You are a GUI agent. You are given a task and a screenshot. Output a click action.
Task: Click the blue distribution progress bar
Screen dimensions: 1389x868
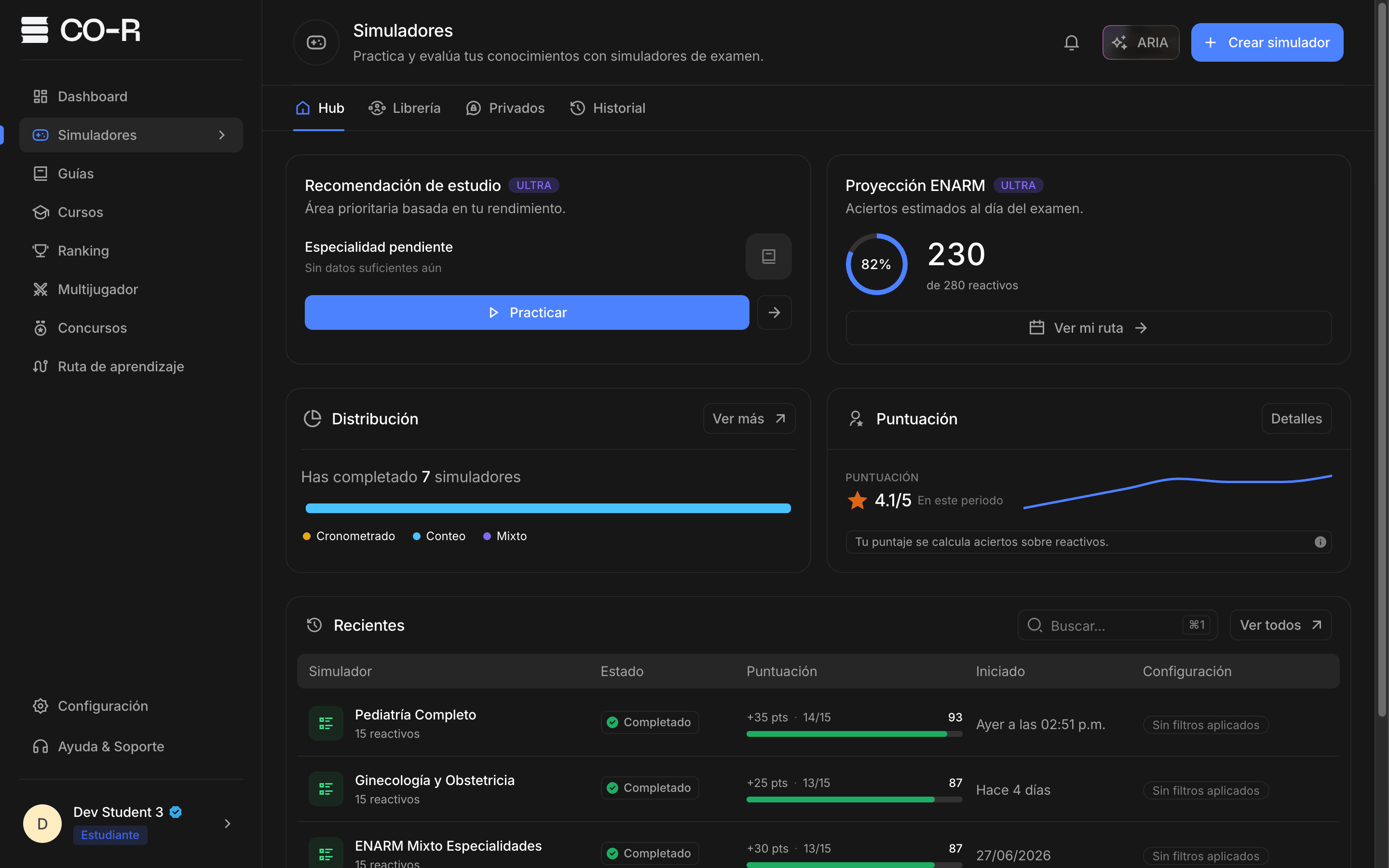548,508
